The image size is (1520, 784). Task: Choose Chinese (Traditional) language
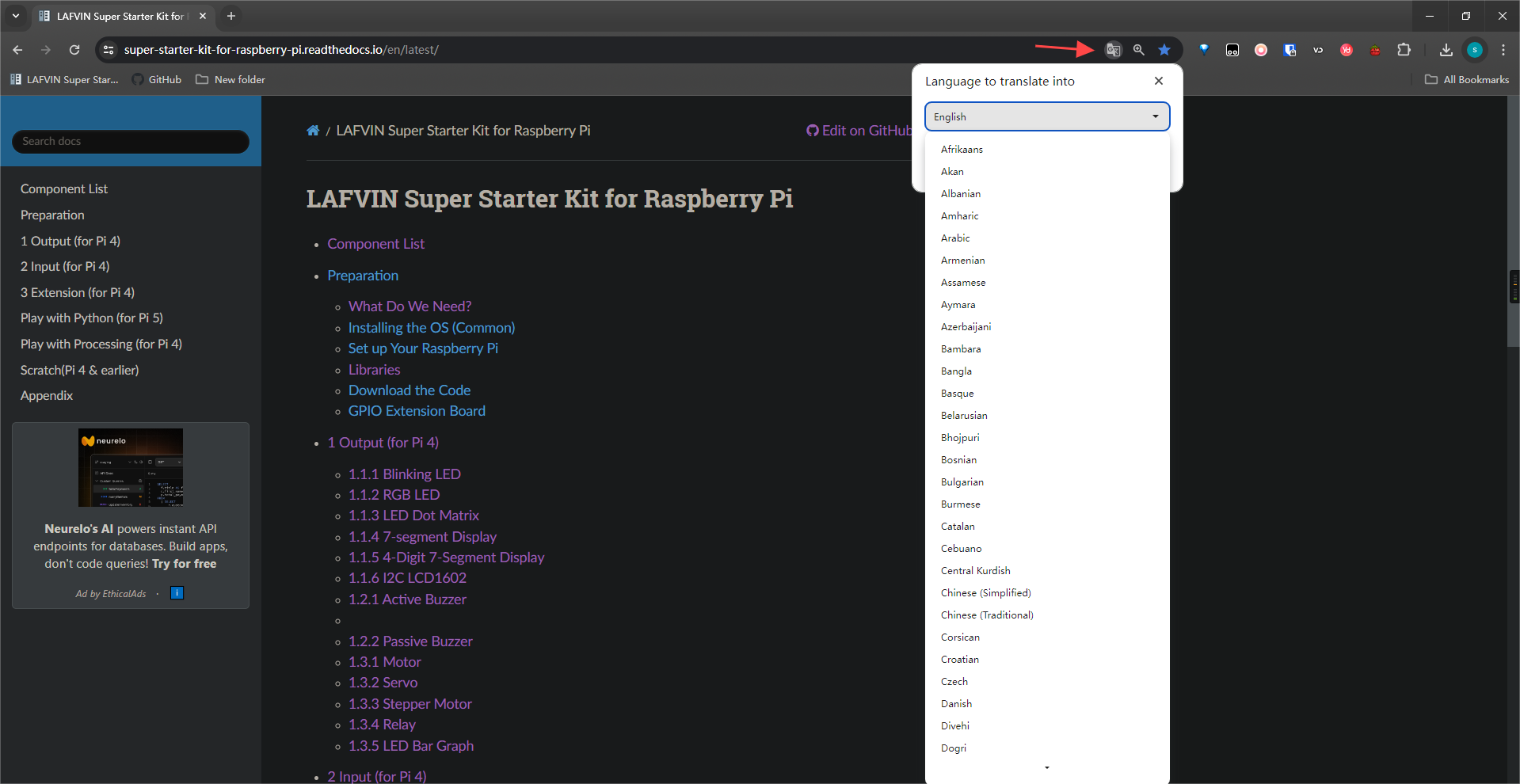pyautogui.click(x=986, y=615)
